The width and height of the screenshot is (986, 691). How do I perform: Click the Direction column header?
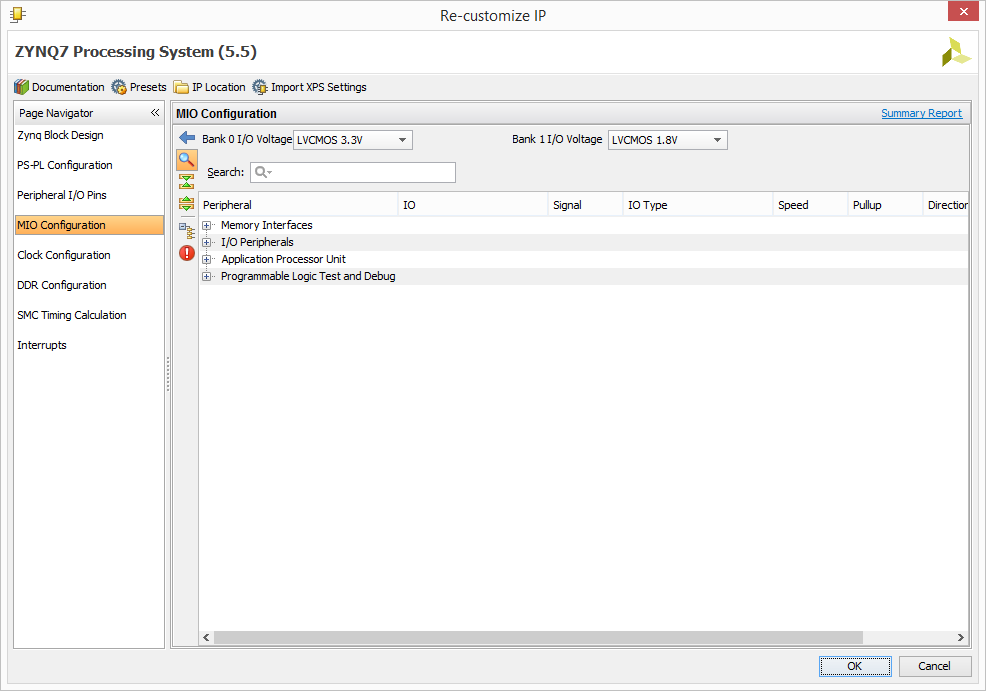pos(946,205)
